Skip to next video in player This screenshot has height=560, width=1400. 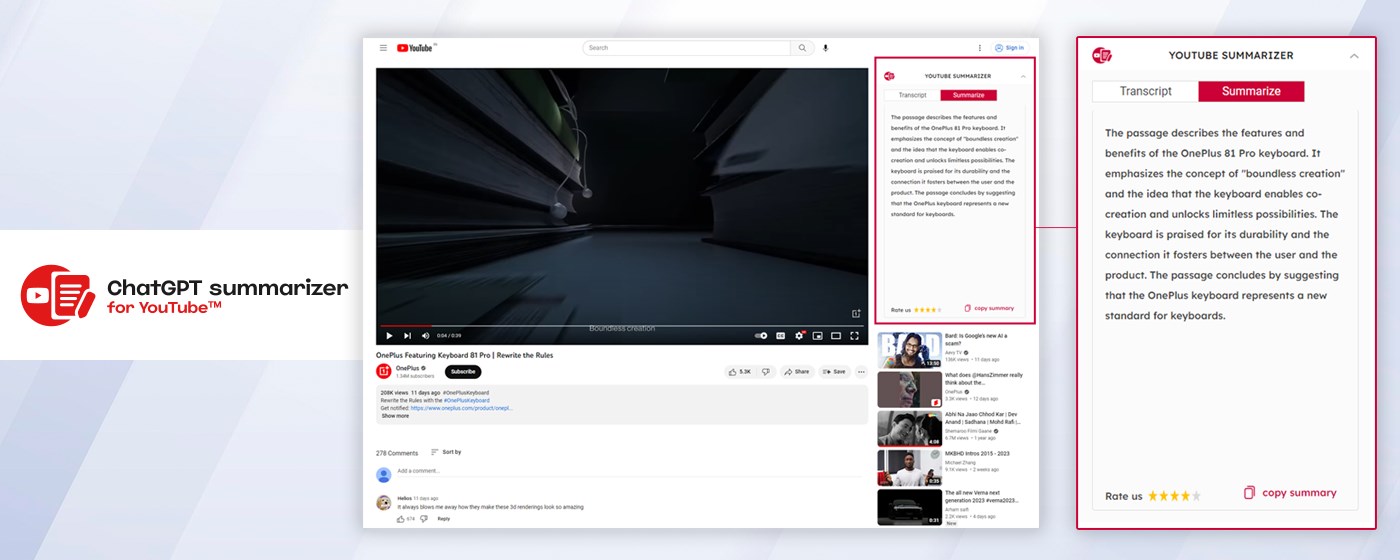click(407, 336)
